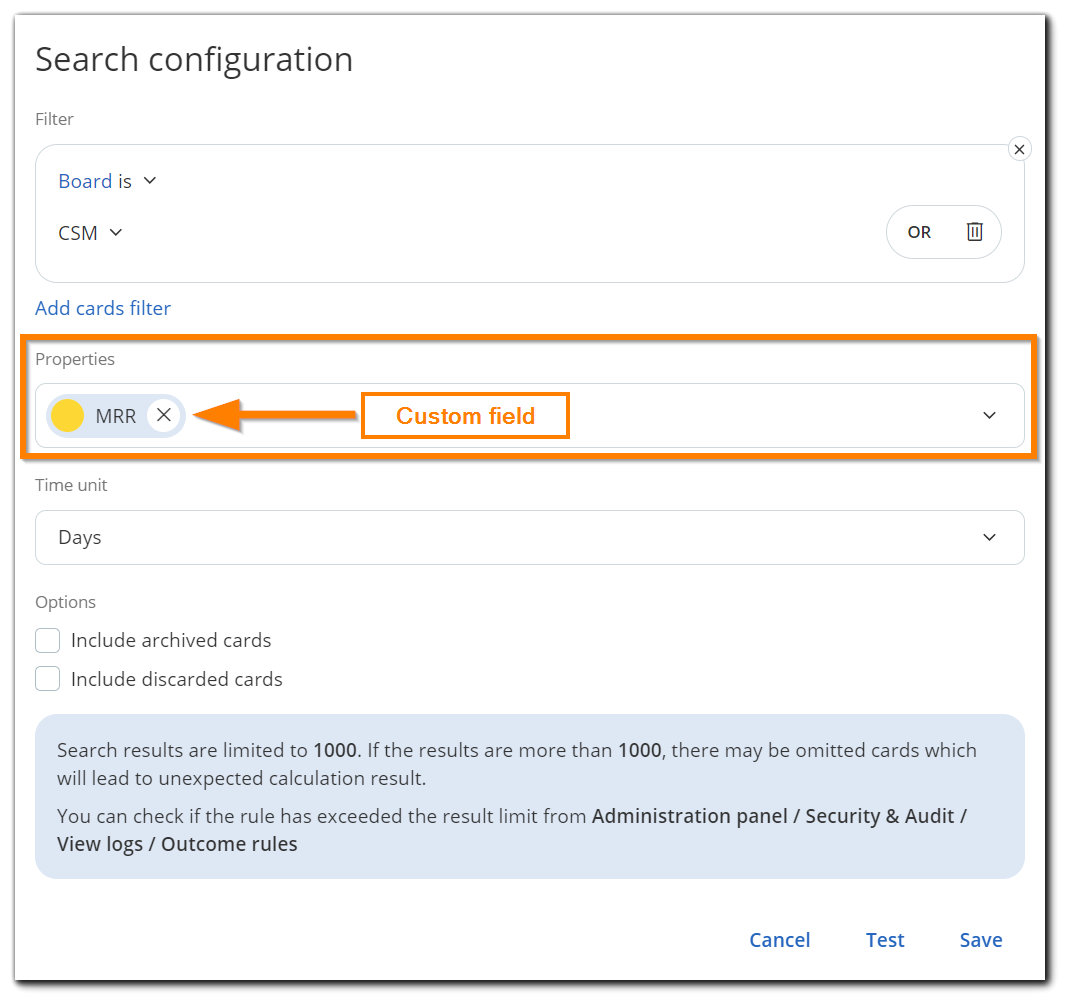Open the Time unit Days dropdown

pyautogui.click(x=529, y=537)
